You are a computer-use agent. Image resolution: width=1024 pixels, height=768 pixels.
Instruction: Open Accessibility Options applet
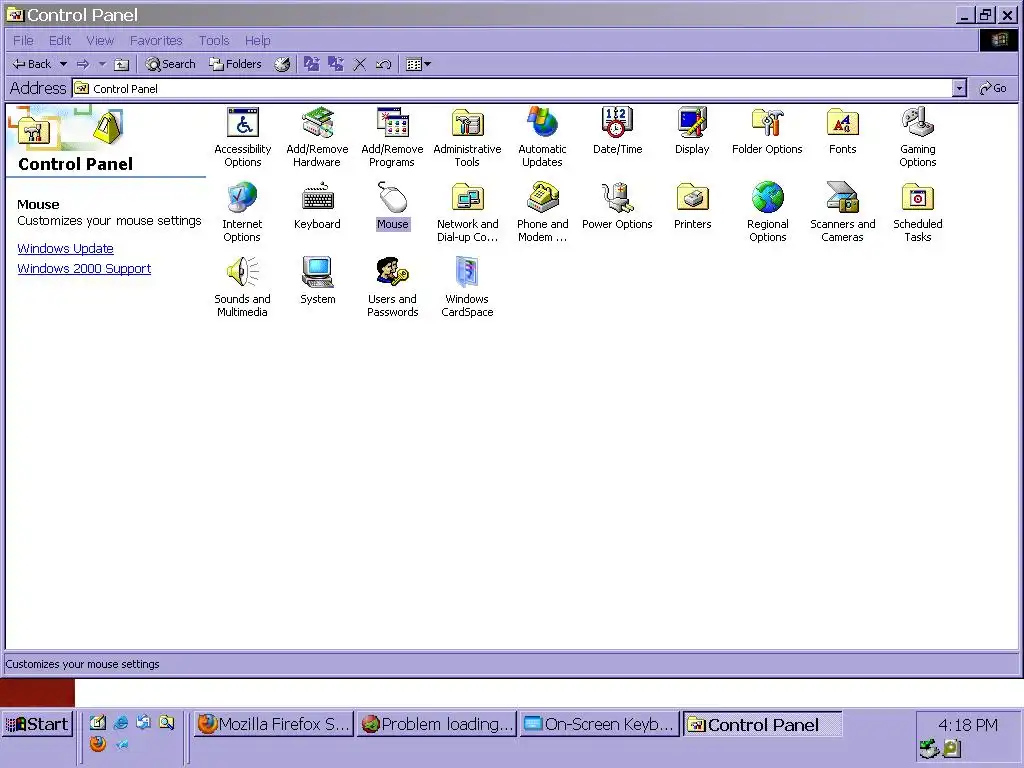pyautogui.click(x=242, y=123)
